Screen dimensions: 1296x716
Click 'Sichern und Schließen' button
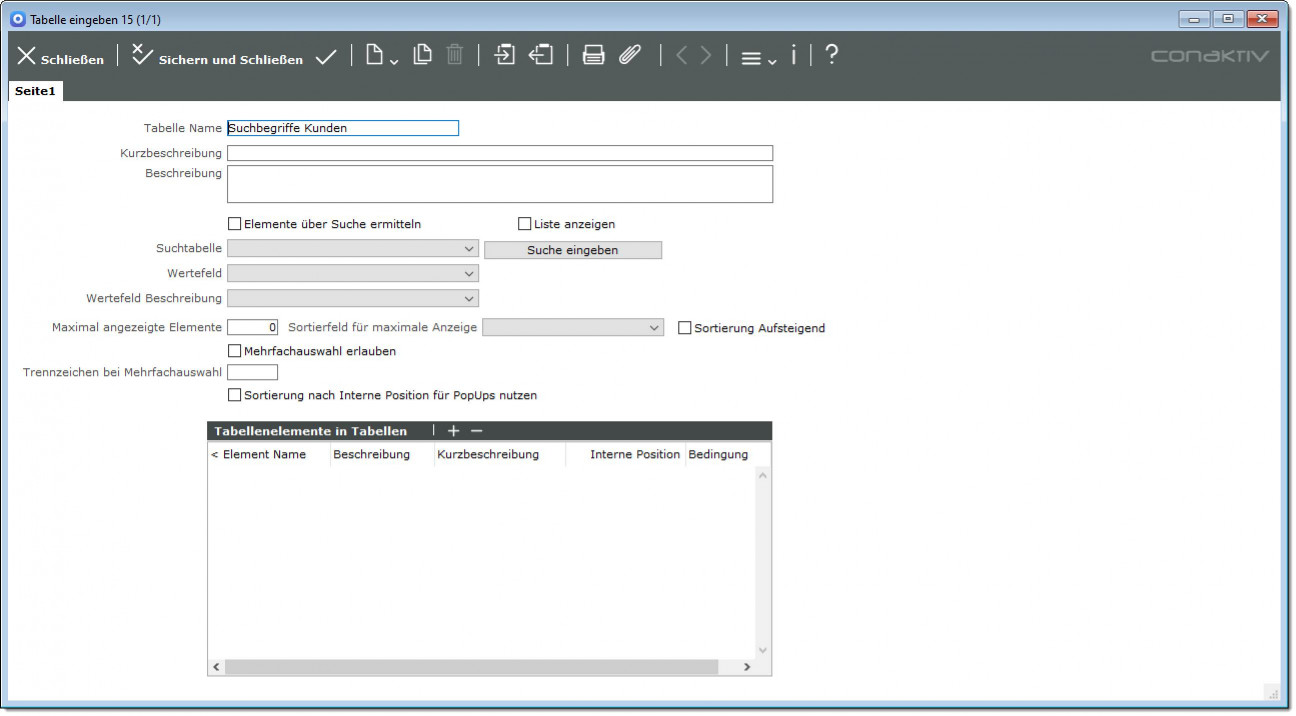[x=218, y=58]
